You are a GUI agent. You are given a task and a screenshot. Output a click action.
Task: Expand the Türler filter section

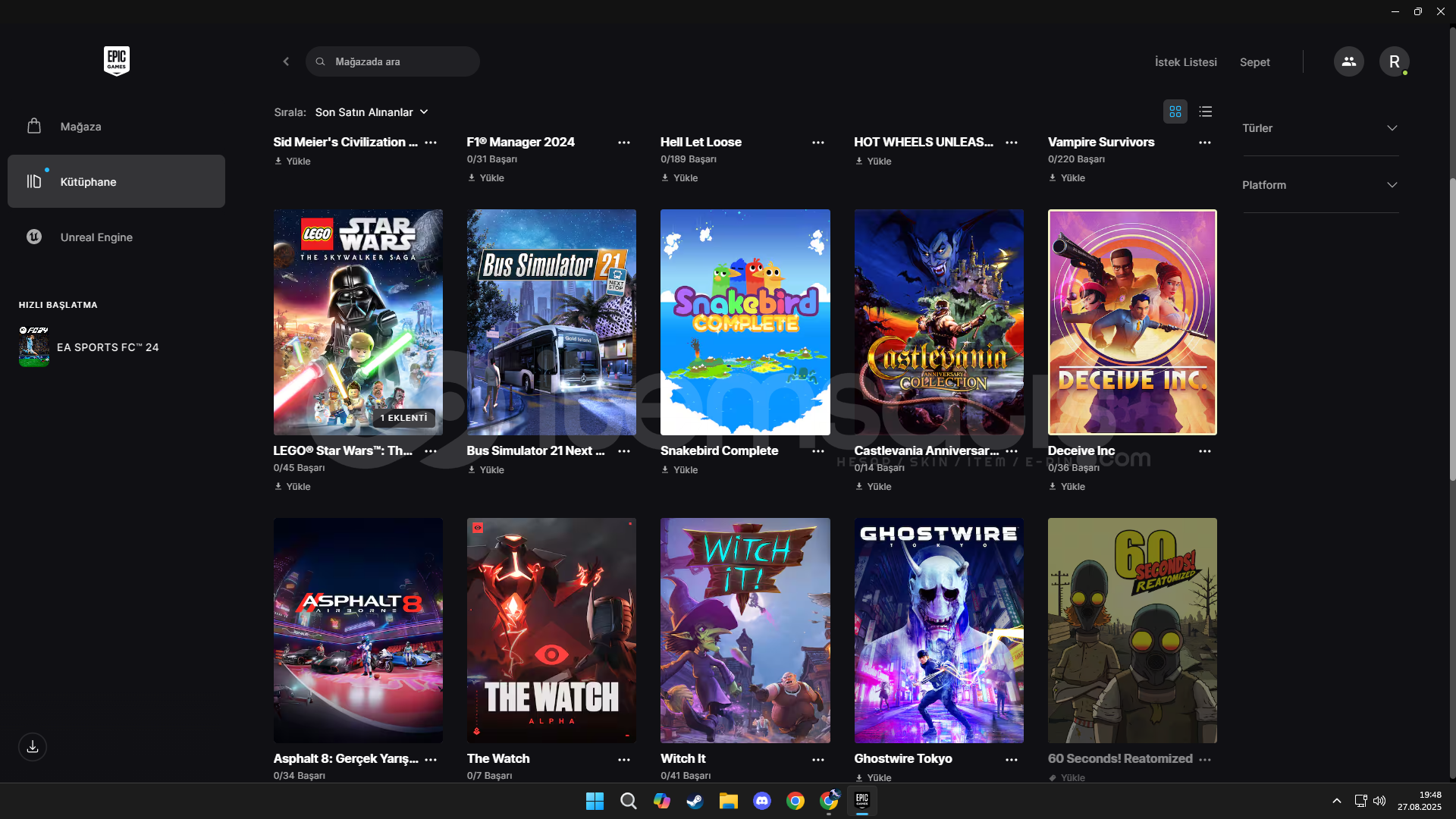(1320, 128)
